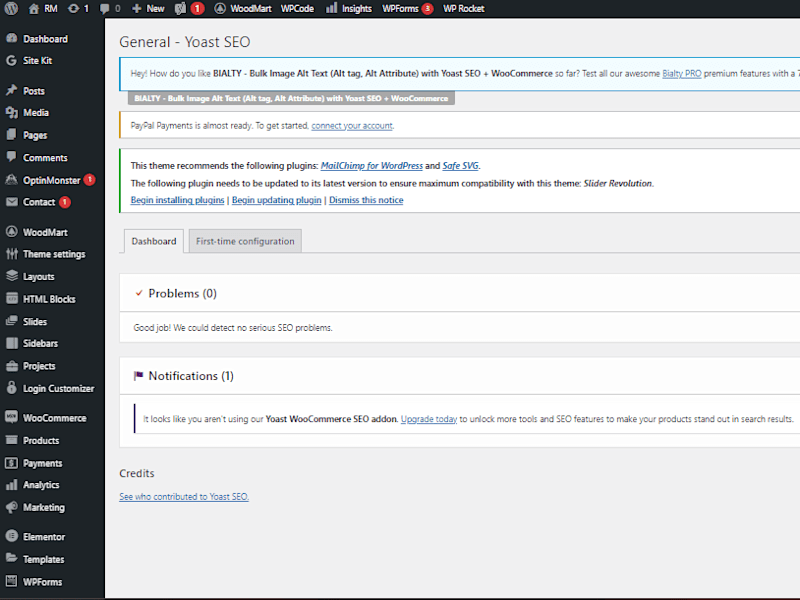Click the WooCommerce Woo icon
The image size is (800, 600).
pos(12,417)
